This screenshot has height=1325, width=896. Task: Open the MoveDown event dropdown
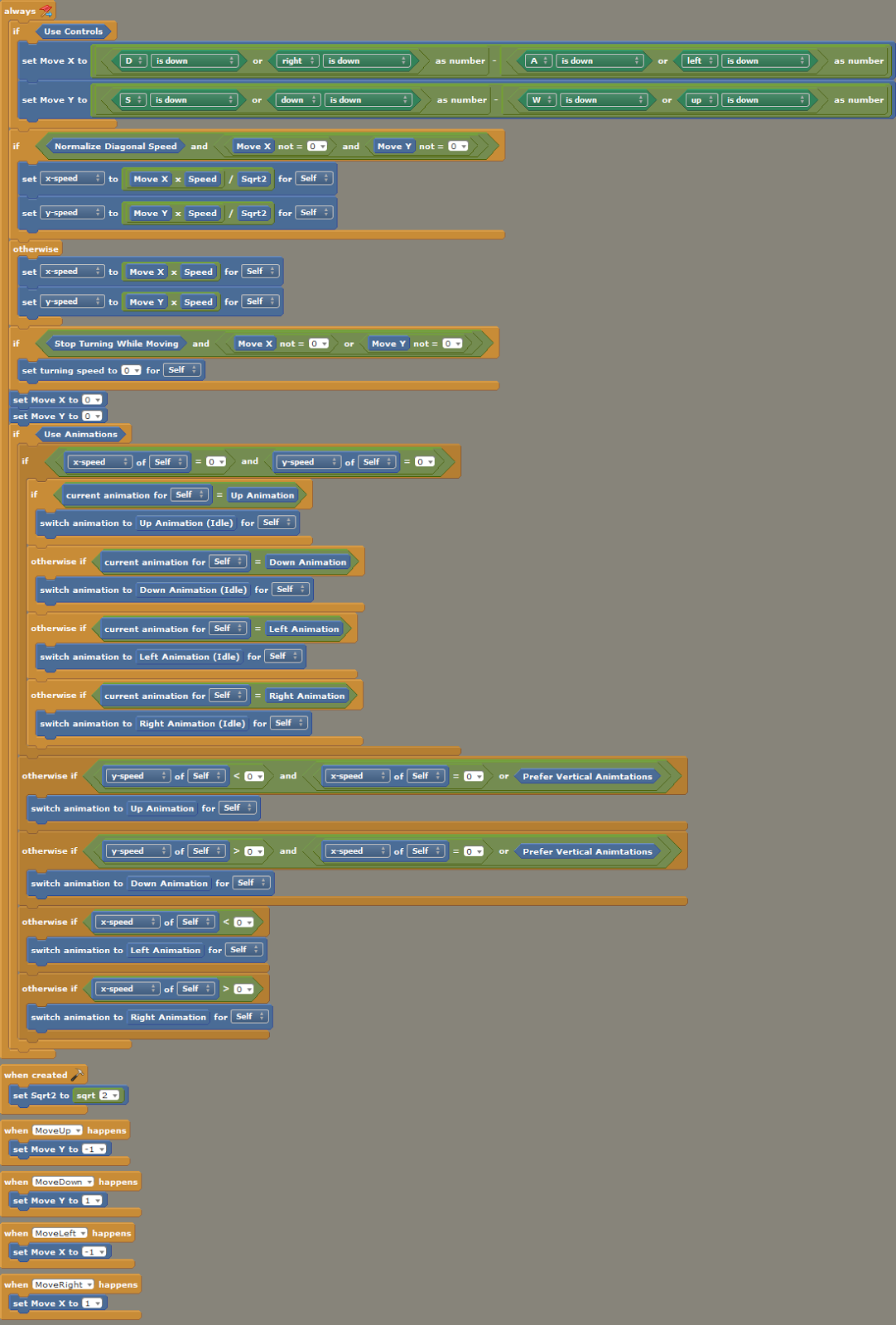click(x=63, y=1182)
